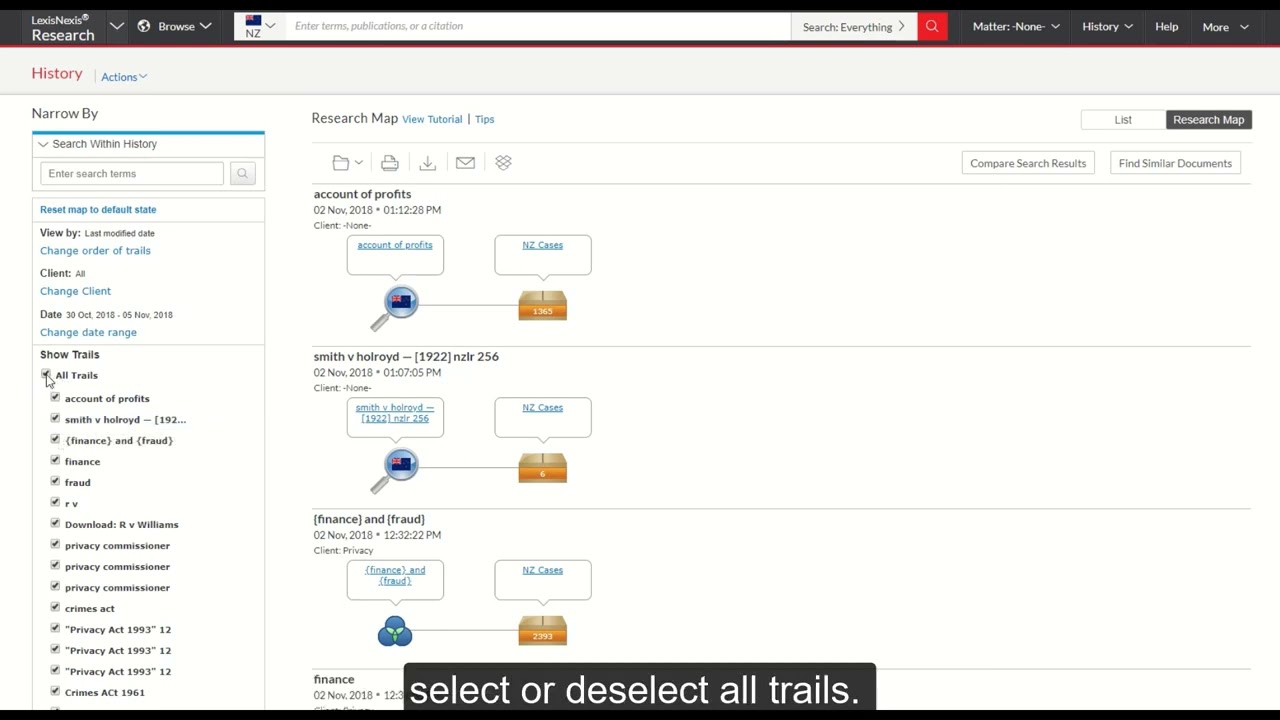Viewport: 1280px width, 720px height.
Task: Uncheck the fraud trail checkbox
Action: (55, 481)
